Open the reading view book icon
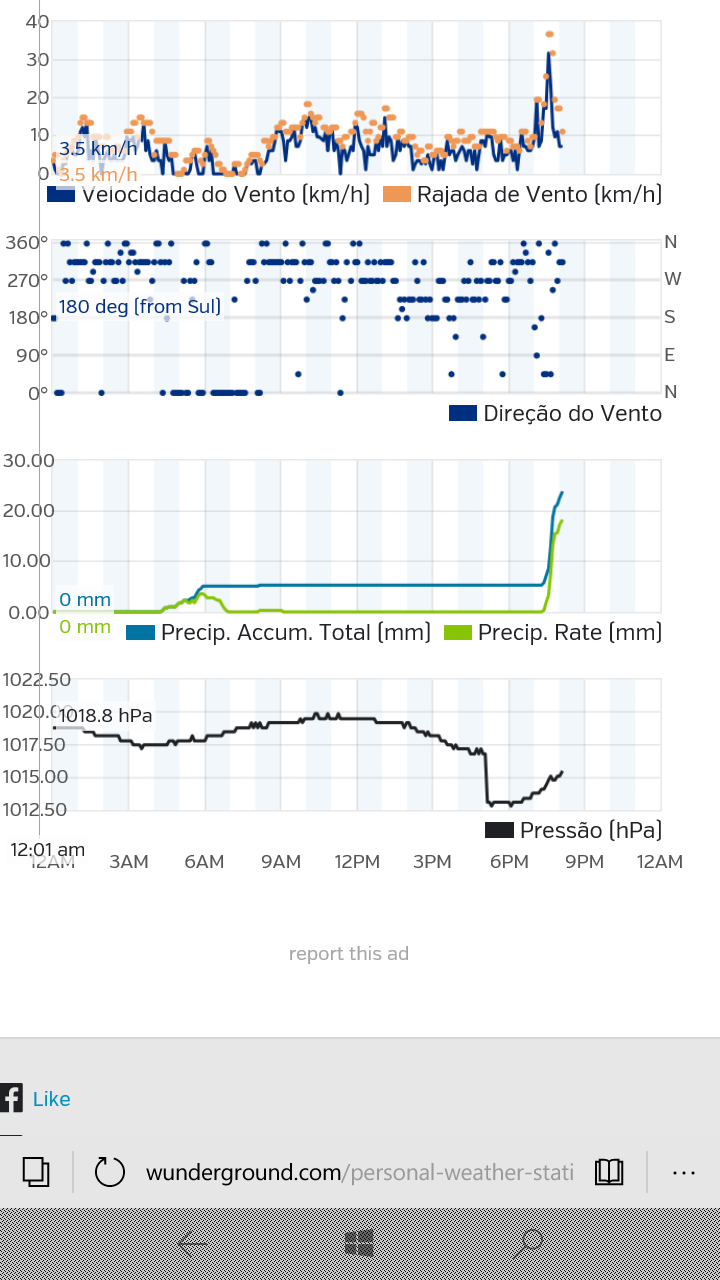720x1280 pixels. (x=609, y=1171)
